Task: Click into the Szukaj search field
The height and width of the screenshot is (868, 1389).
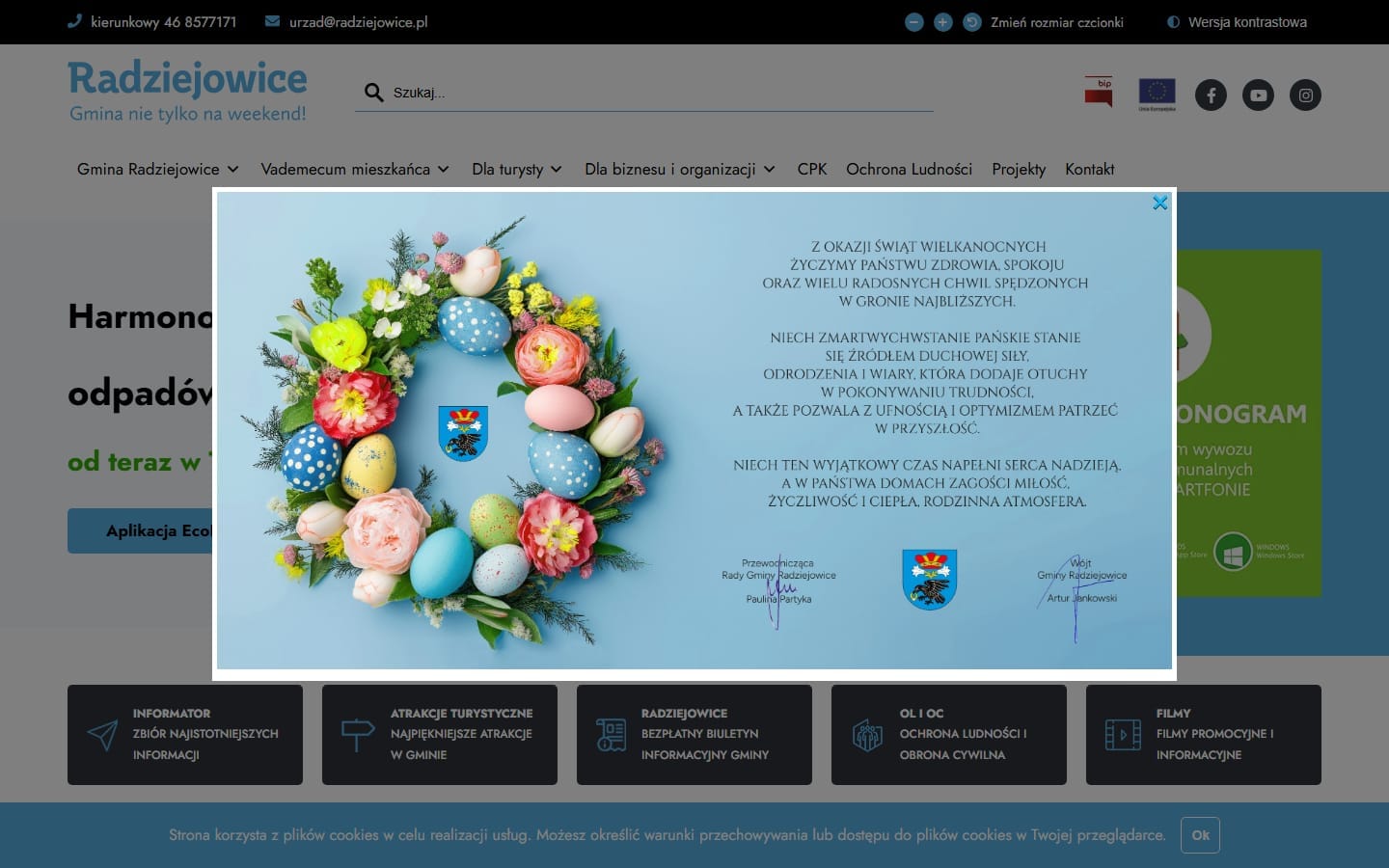Action: coord(656,93)
